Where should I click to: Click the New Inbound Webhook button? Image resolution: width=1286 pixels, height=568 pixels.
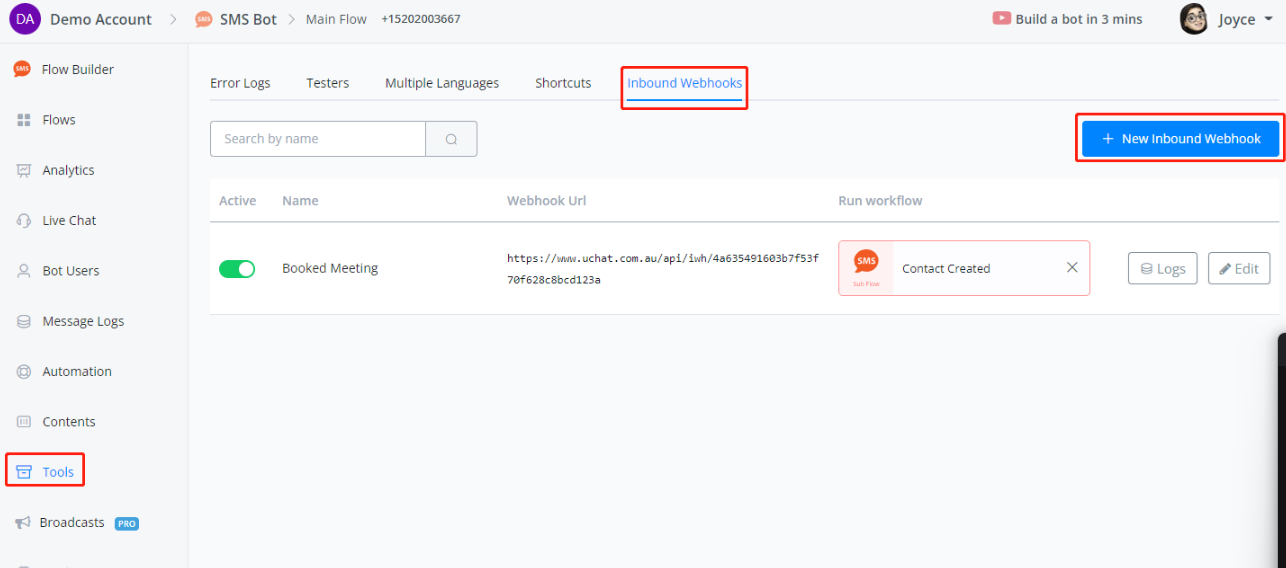[x=1180, y=139]
